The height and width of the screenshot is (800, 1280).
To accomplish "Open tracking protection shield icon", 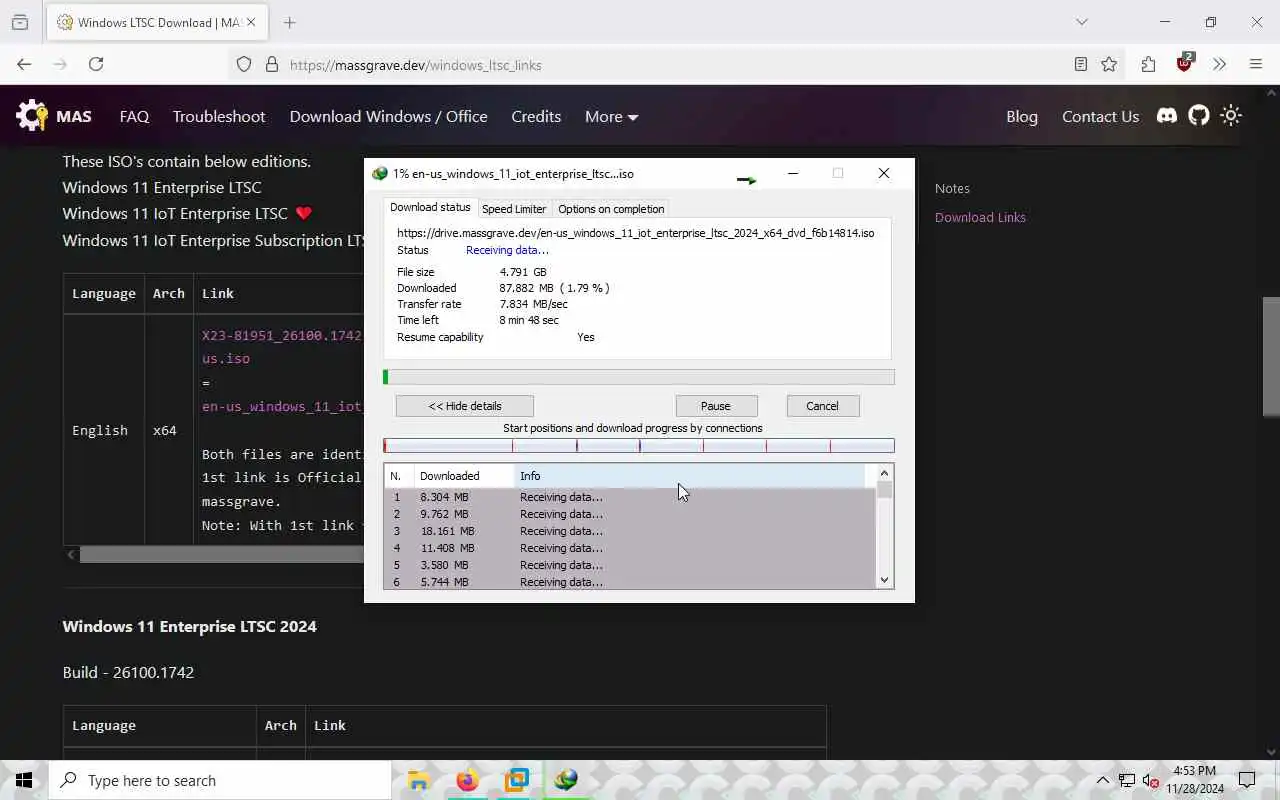I will coord(244,64).
